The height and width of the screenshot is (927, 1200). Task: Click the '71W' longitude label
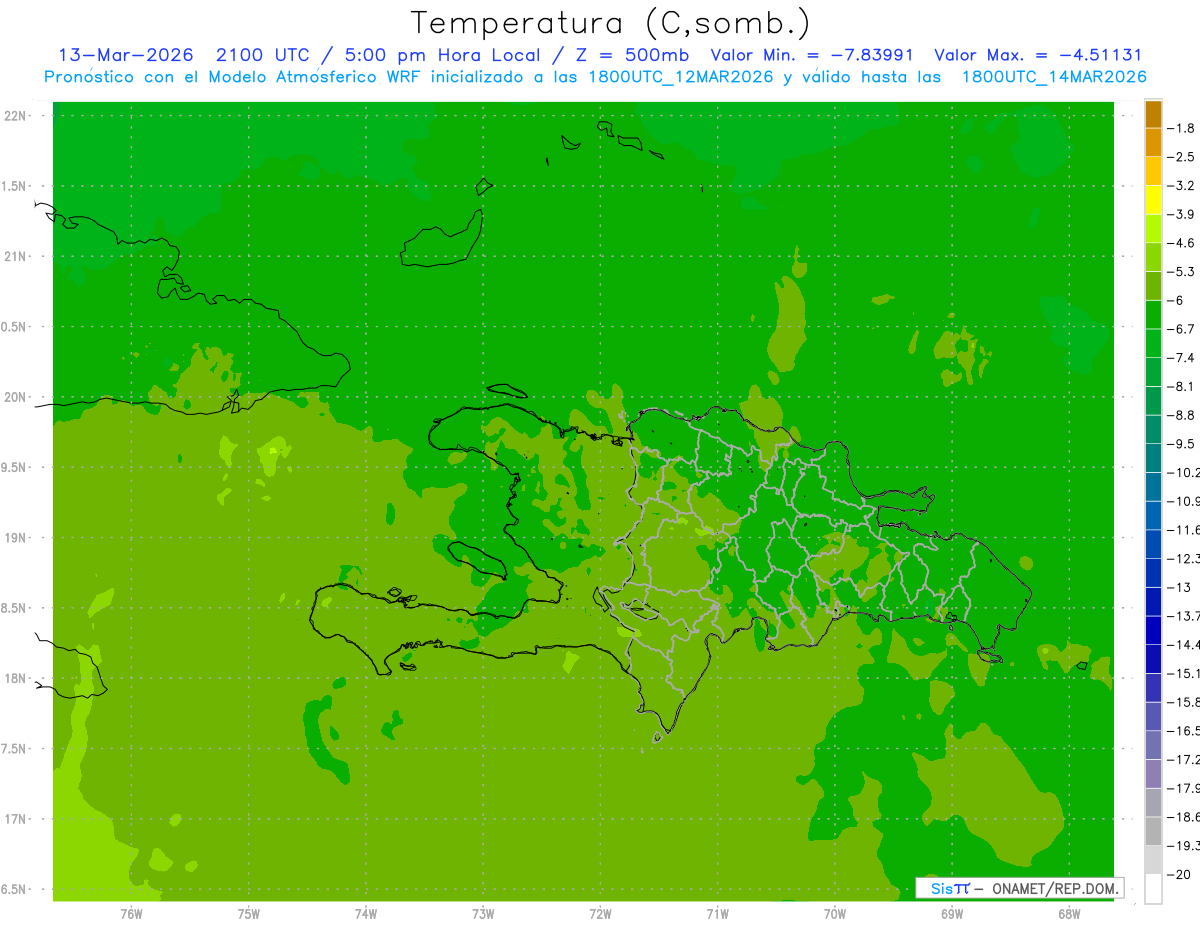(x=717, y=913)
